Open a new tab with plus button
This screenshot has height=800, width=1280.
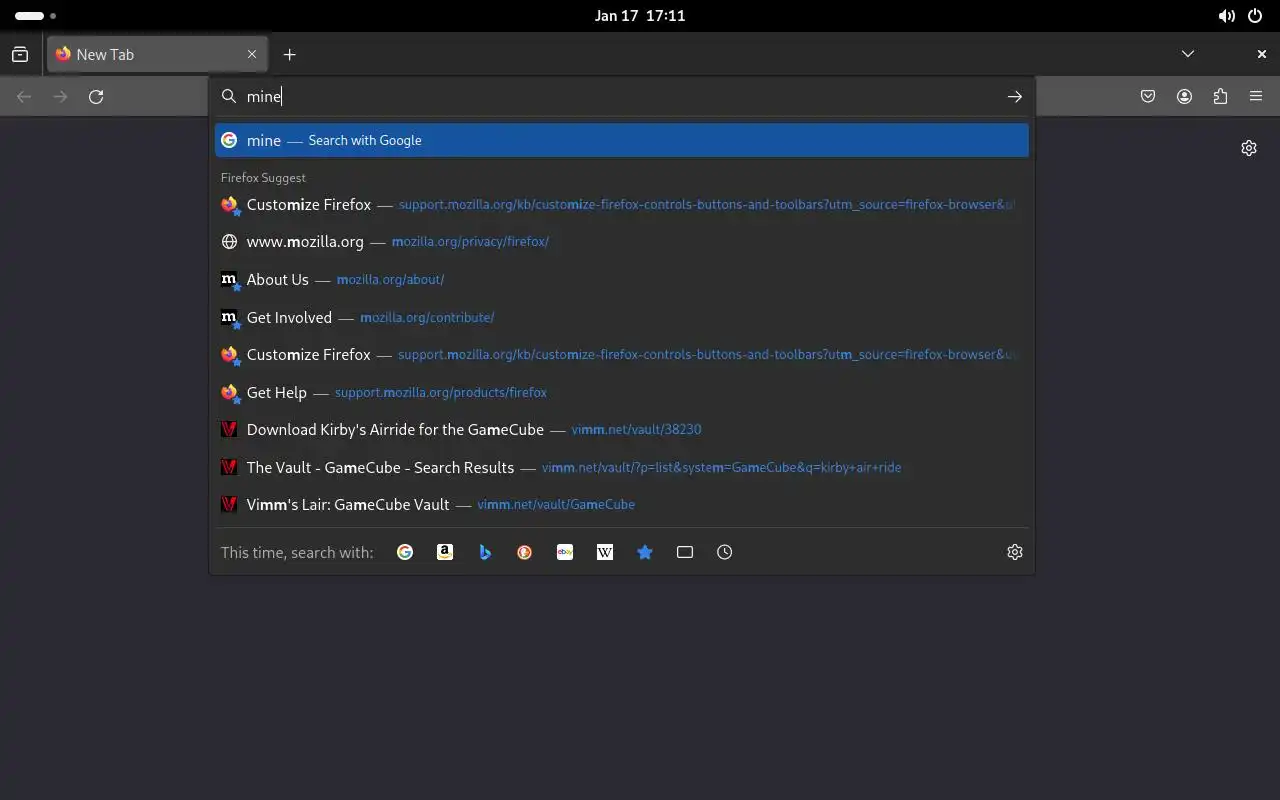point(289,54)
